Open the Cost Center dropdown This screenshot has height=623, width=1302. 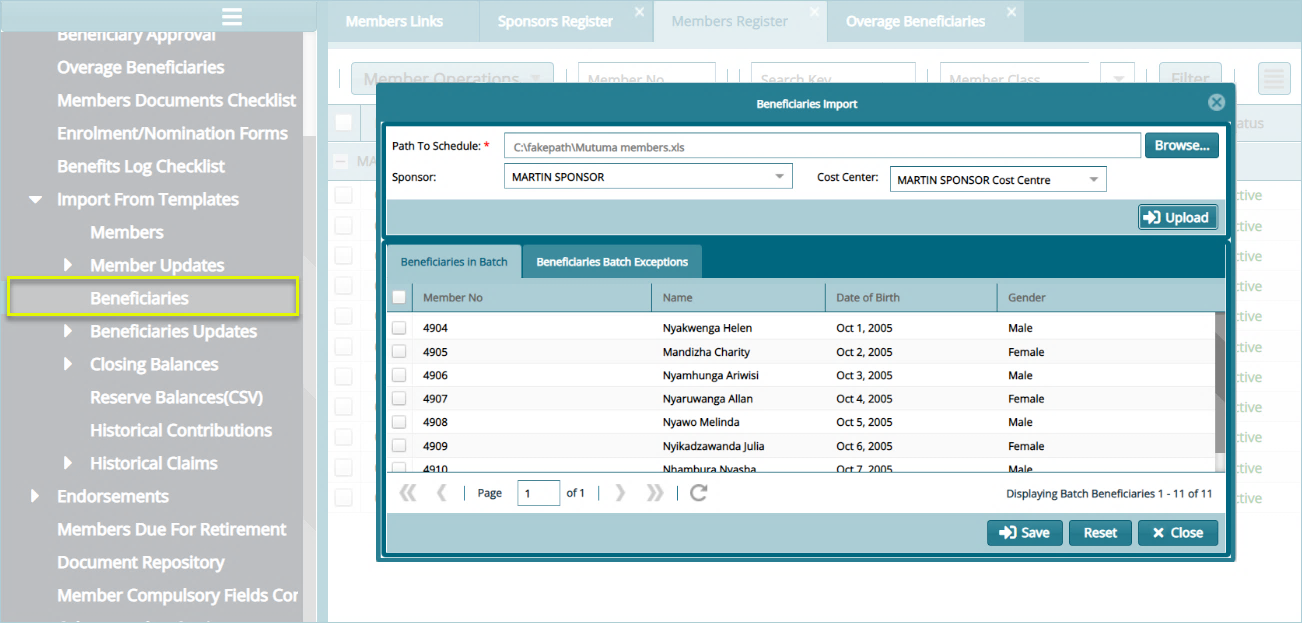pyautogui.click(x=1093, y=180)
